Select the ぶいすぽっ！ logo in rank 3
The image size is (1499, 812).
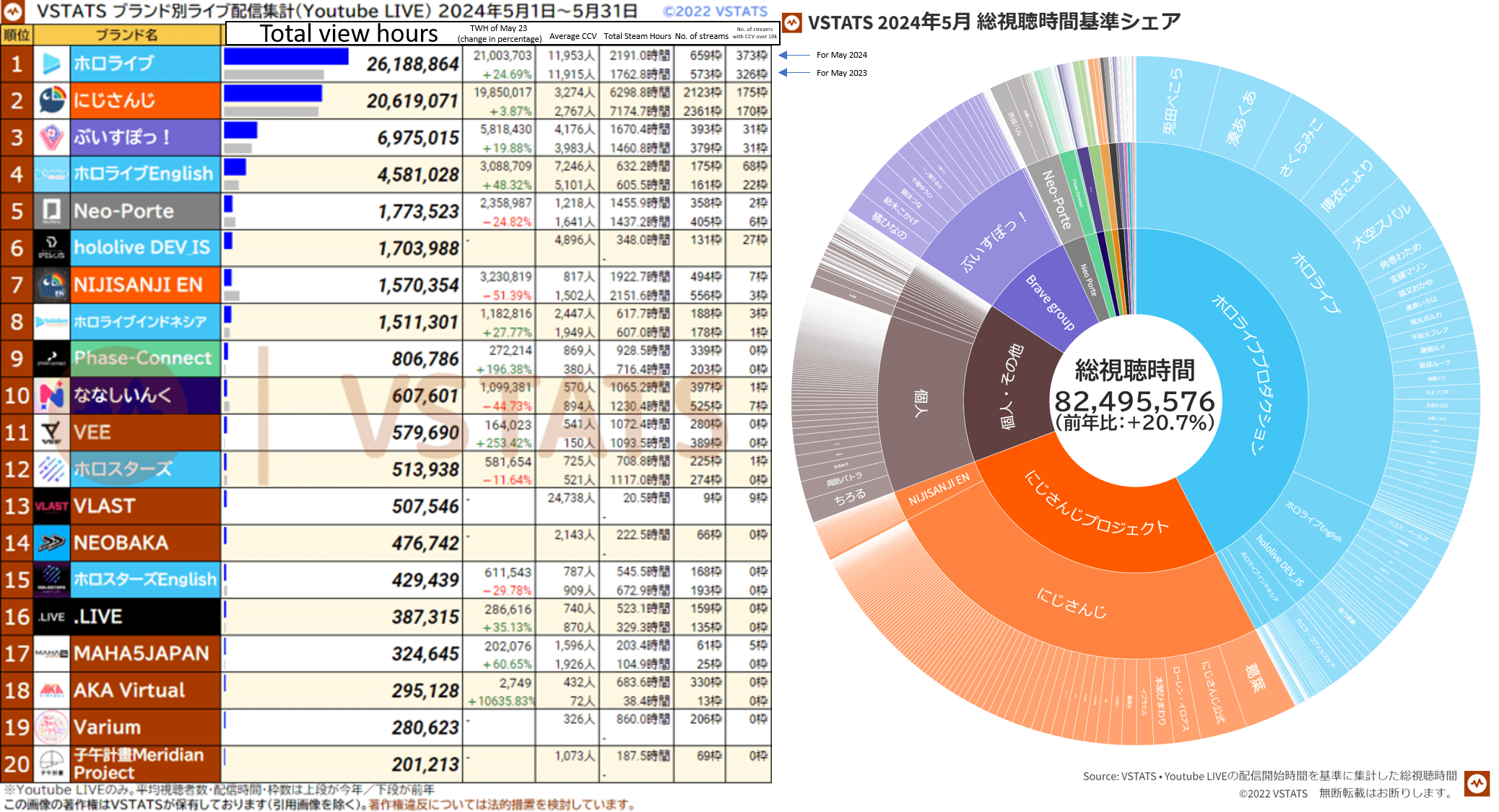[x=51, y=137]
